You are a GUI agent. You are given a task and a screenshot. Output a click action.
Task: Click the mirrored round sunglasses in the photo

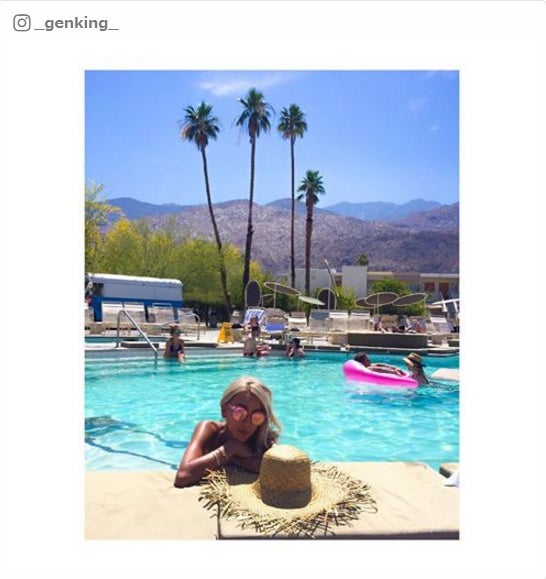coord(248,414)
